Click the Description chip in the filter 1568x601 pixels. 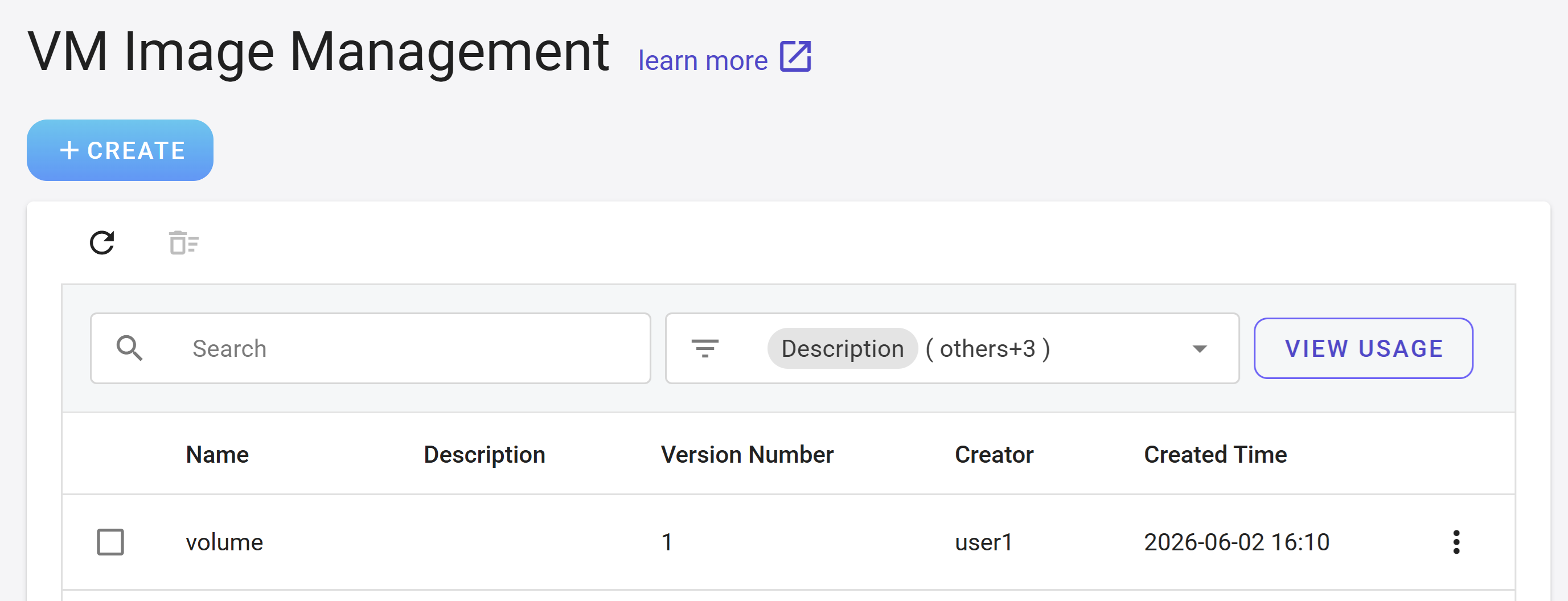coord(843,348)
